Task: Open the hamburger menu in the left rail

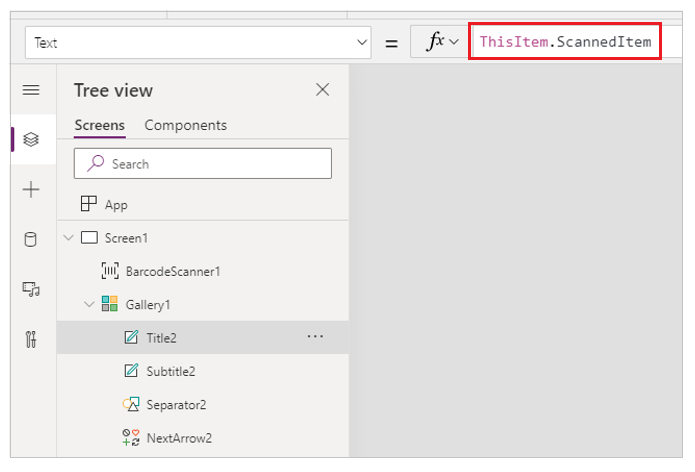Action: [x=31, y=90]
